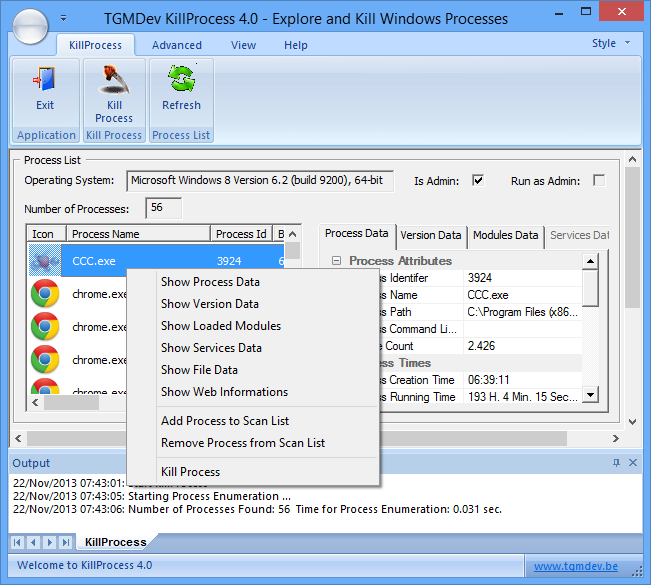Image resolution: width=651 pixels, height=585 pixels.
Task: Open the Style dropdown
Action: point(611,43)
